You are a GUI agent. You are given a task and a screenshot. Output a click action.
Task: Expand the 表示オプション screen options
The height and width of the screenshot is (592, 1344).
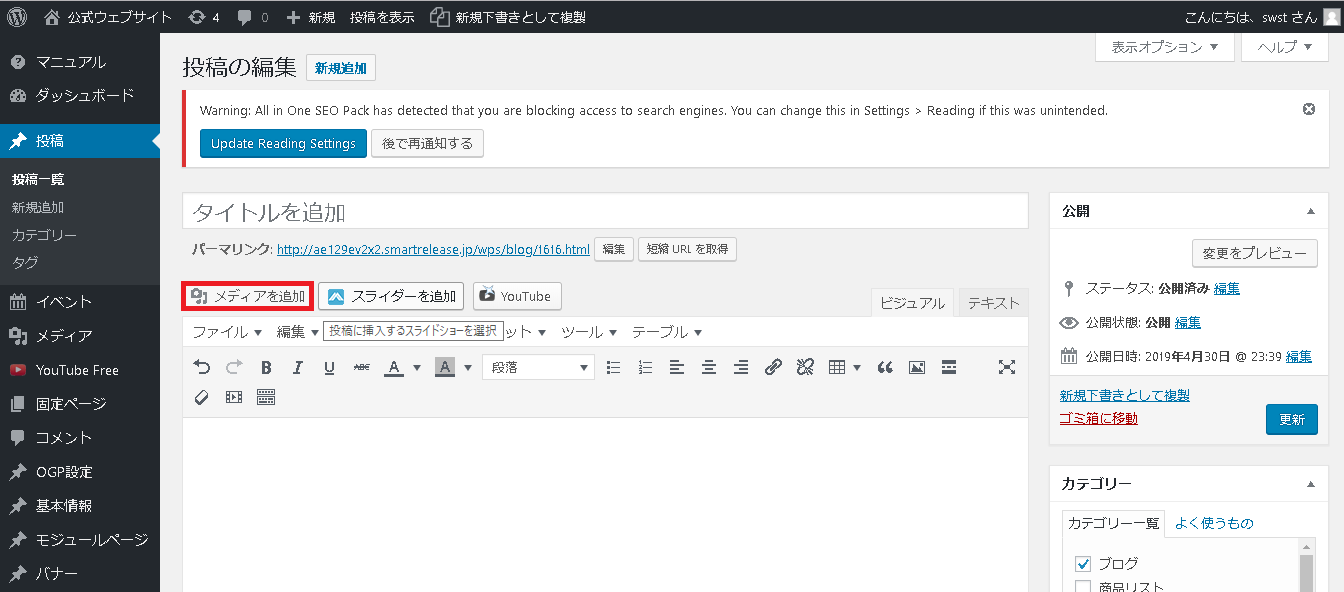click(1165, 47)
